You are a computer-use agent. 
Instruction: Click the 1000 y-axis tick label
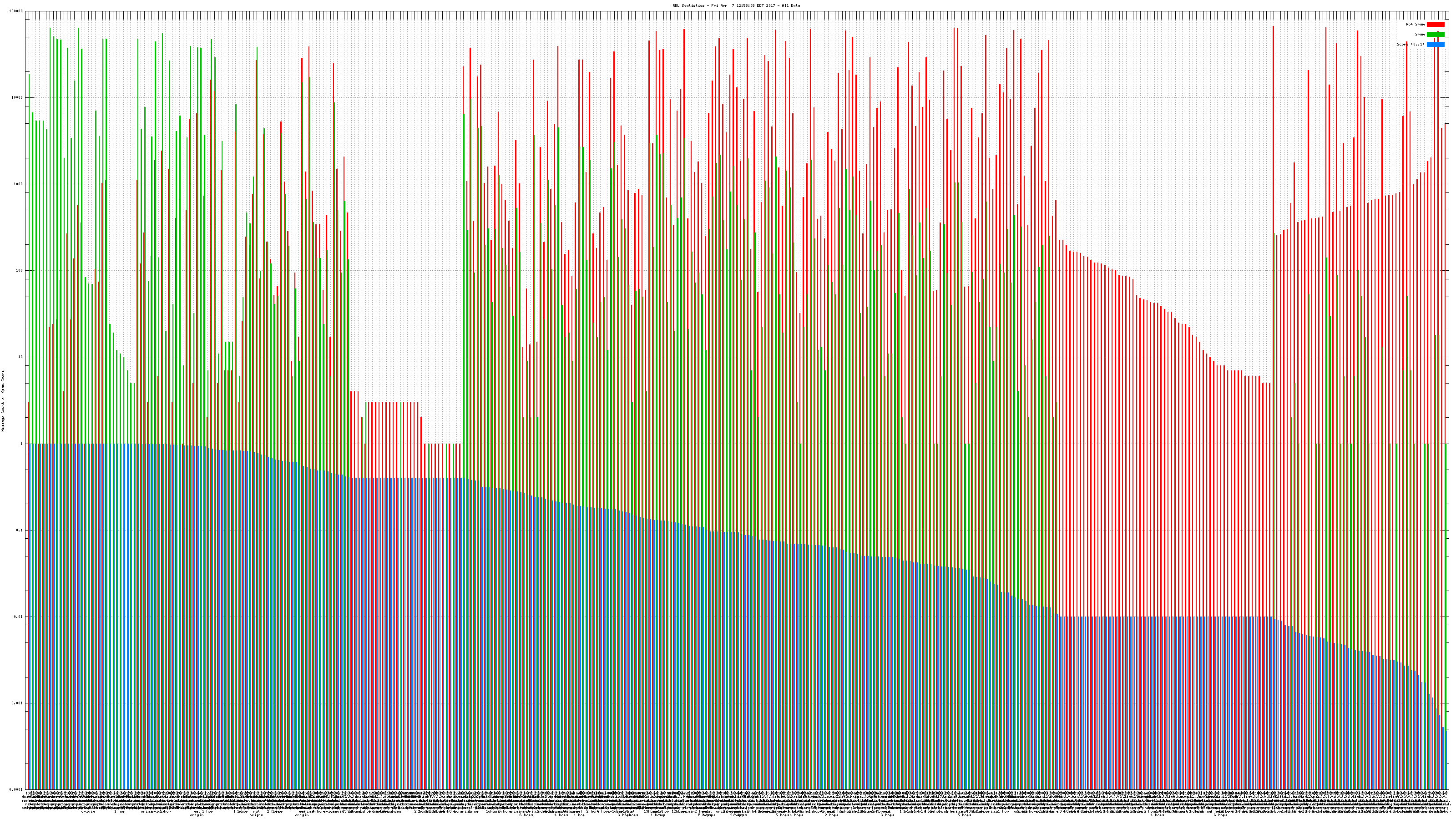pyautogui.click(x=19, y=184)
